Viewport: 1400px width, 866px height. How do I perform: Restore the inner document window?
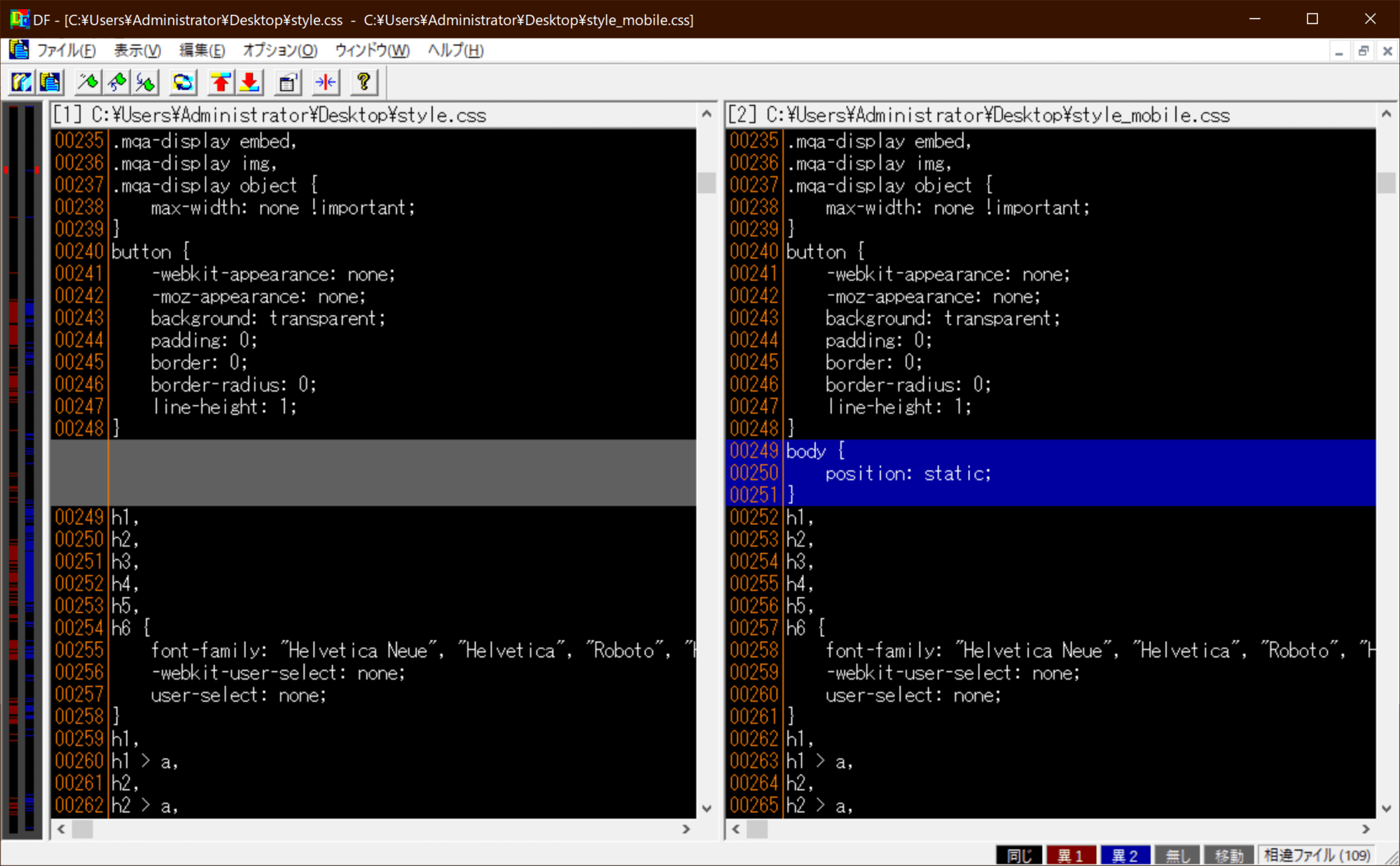(1363, 51)
